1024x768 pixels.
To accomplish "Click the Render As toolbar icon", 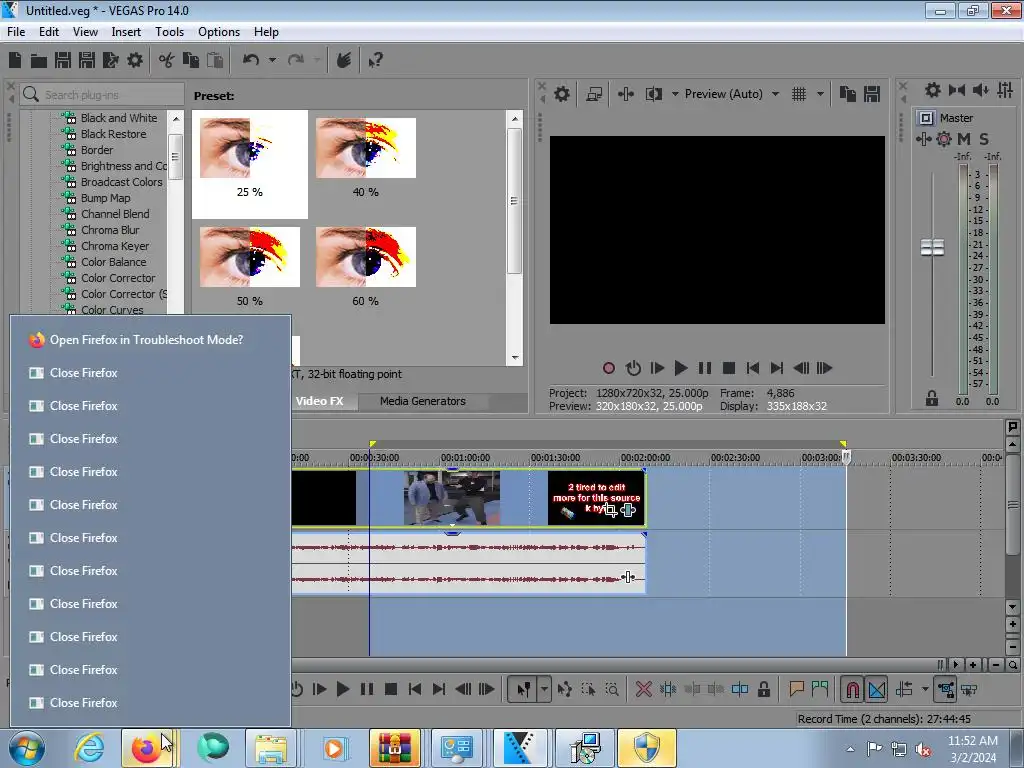I will [111, 61].
